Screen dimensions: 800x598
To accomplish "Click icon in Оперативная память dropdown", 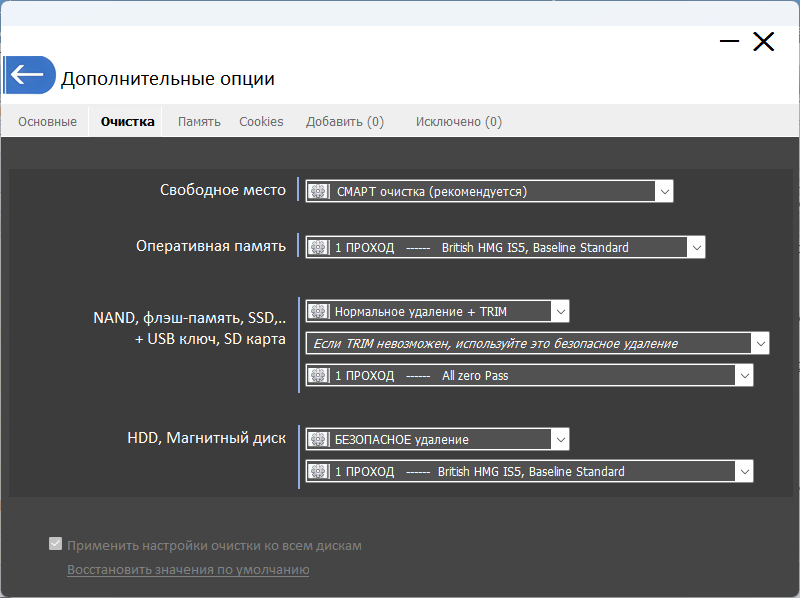I will point(319,247).
